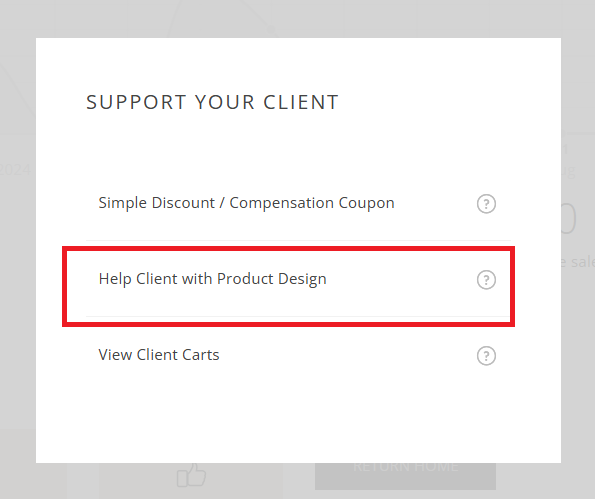This screenshot has width=595, height=499.
Task: Show help for Simple Discount / Compensation Coupon
Action: coord(486,204)
